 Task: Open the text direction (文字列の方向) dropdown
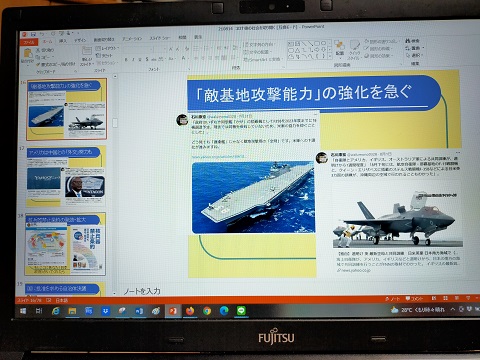(x=259, y=44)
